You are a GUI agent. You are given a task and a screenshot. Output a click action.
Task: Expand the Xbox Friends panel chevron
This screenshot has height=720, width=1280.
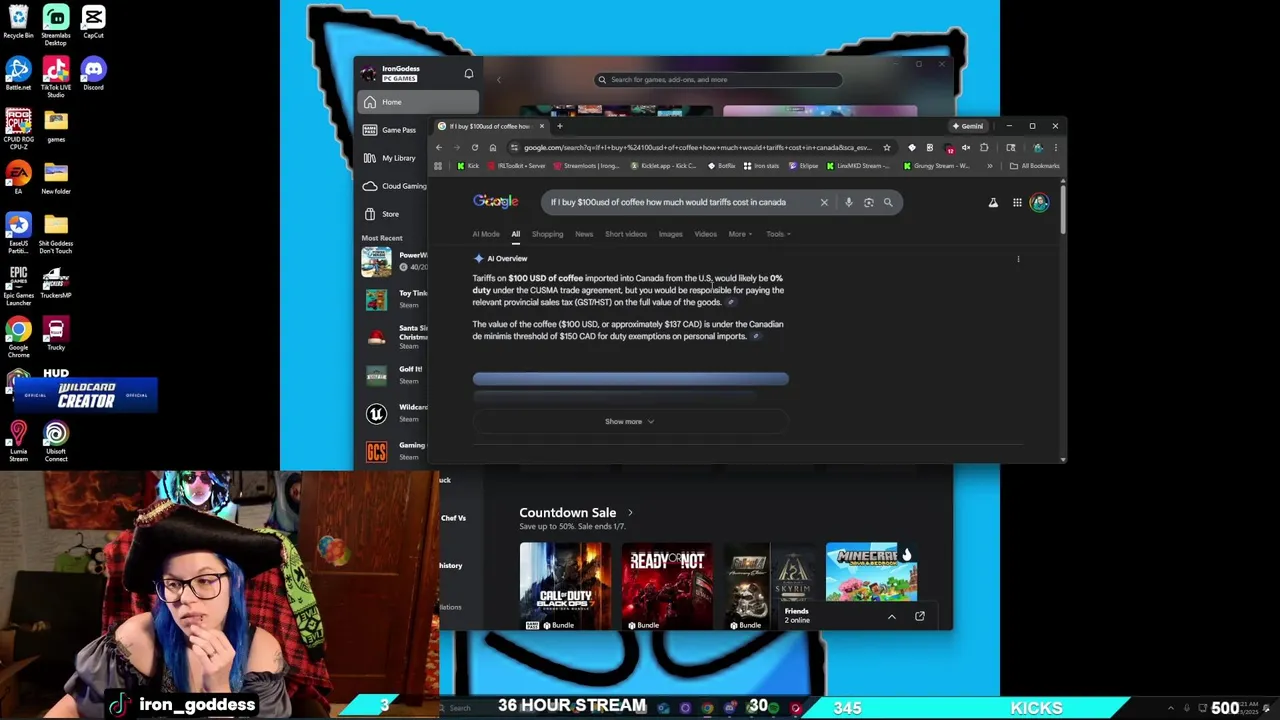point(891,616)
